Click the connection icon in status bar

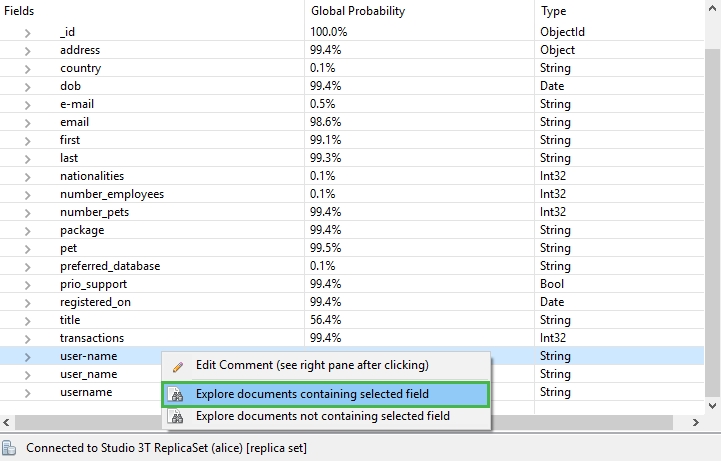coord(9,448)
